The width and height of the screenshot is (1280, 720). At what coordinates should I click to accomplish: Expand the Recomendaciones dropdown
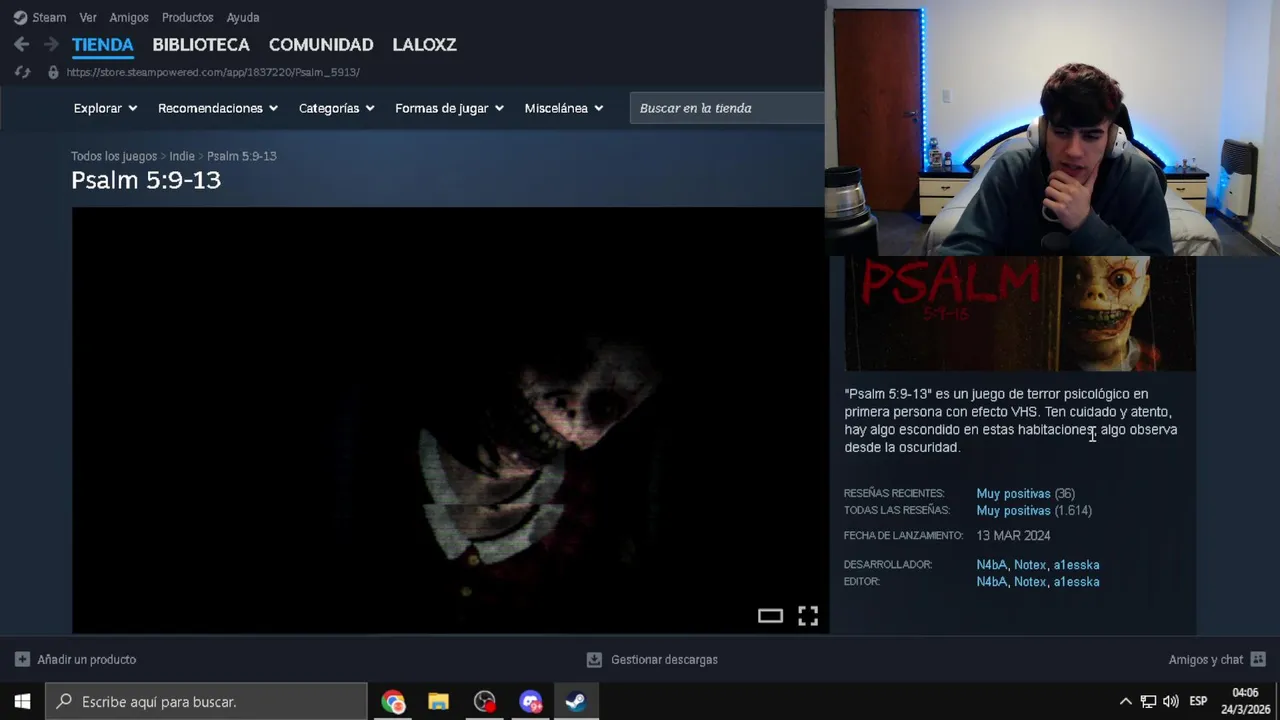218,108
